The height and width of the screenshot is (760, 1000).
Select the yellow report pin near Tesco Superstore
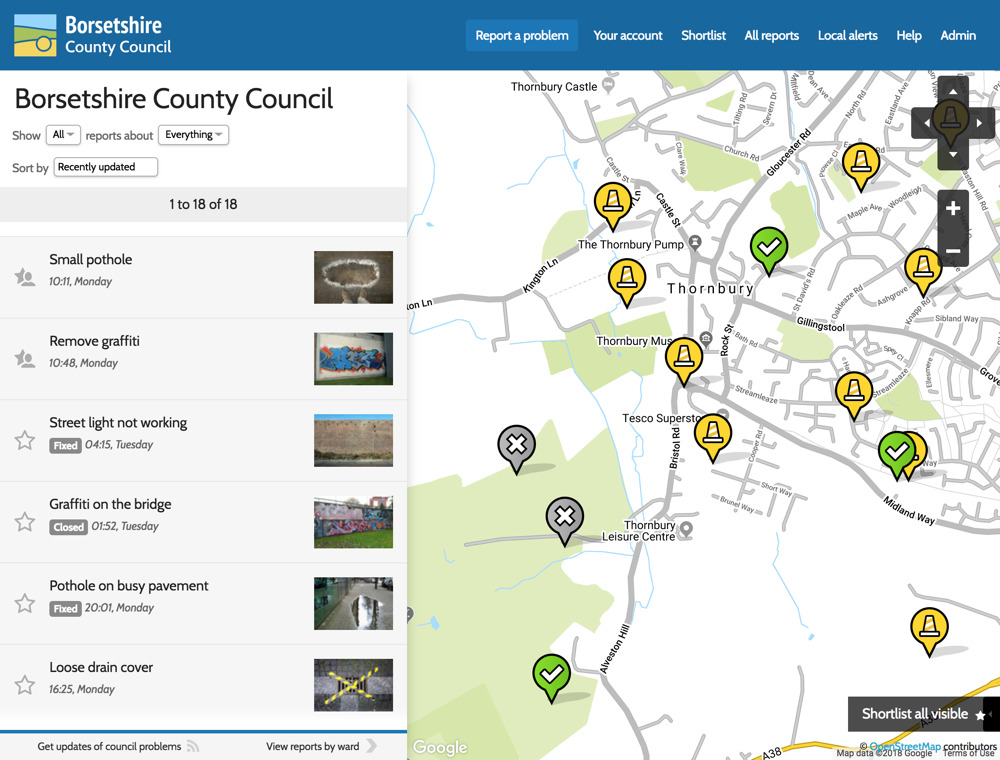pos(714,433)
